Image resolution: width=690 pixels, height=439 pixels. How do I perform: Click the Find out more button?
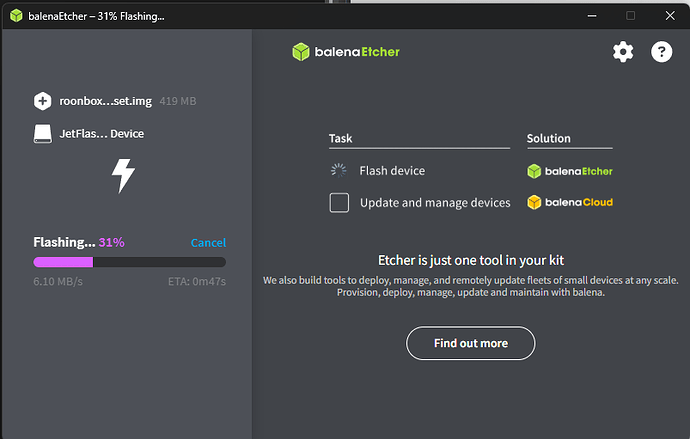(471, 343)
